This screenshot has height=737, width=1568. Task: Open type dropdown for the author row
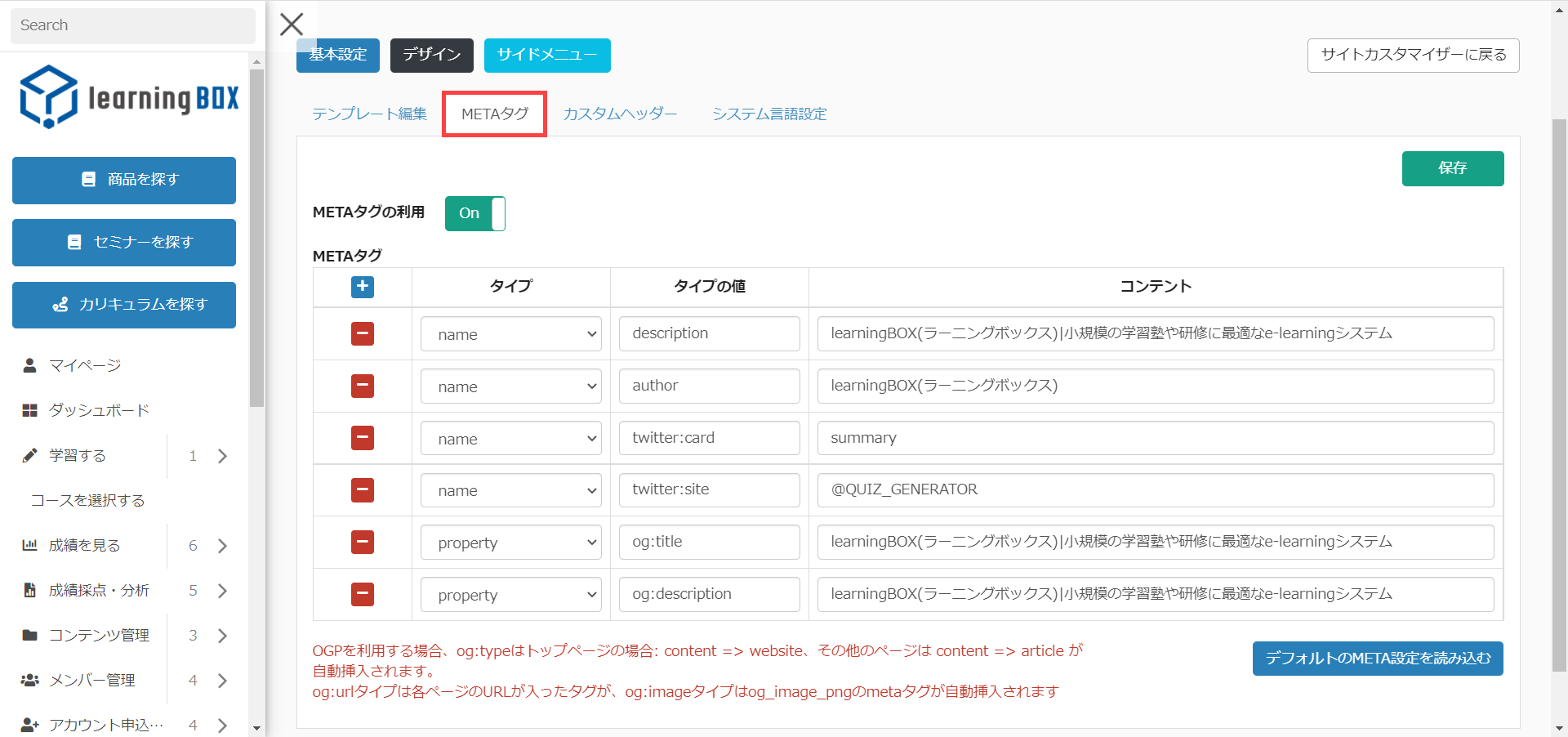click(510, 386)
